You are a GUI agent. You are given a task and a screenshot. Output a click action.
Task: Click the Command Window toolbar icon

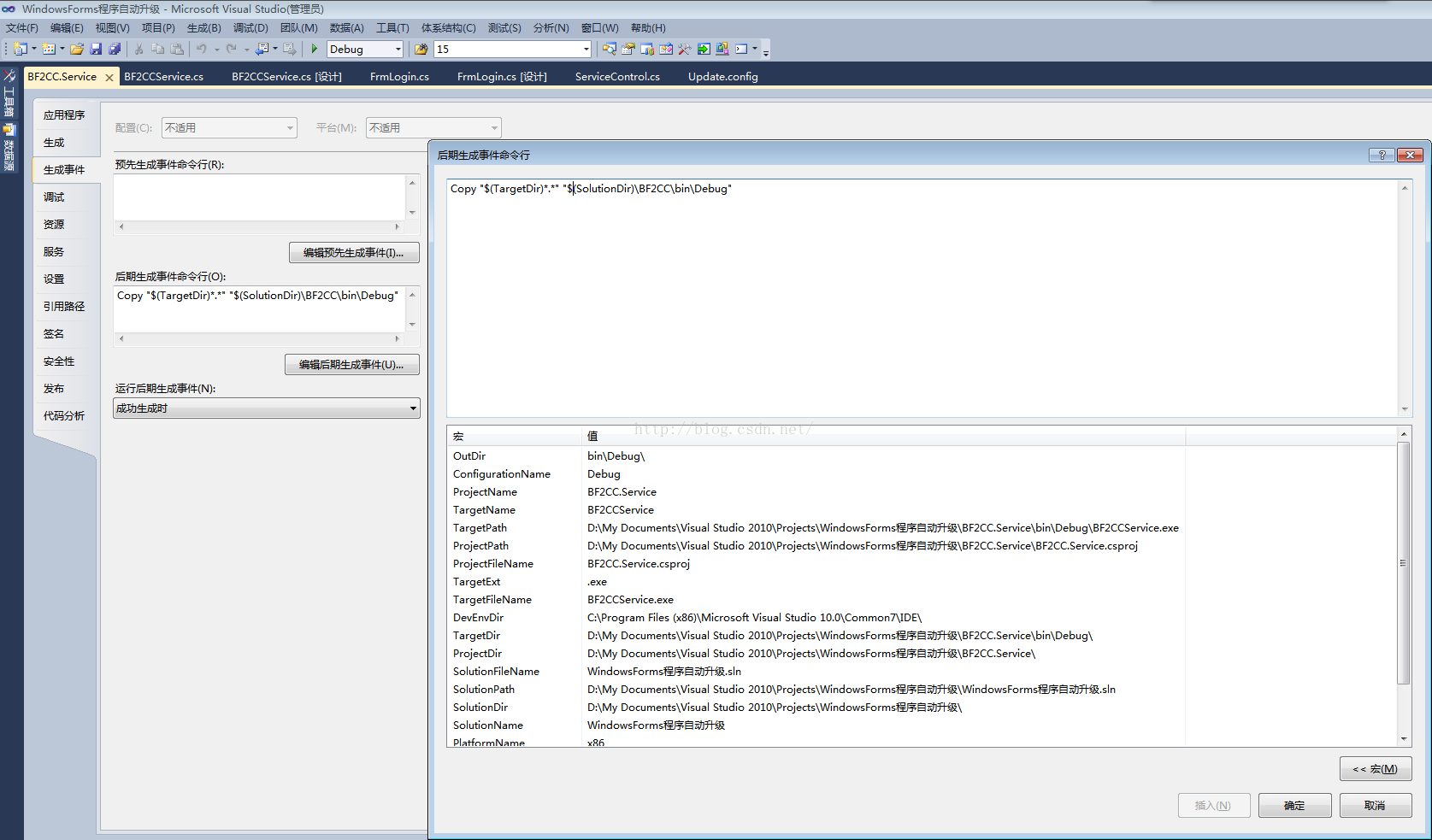point(741,49)
